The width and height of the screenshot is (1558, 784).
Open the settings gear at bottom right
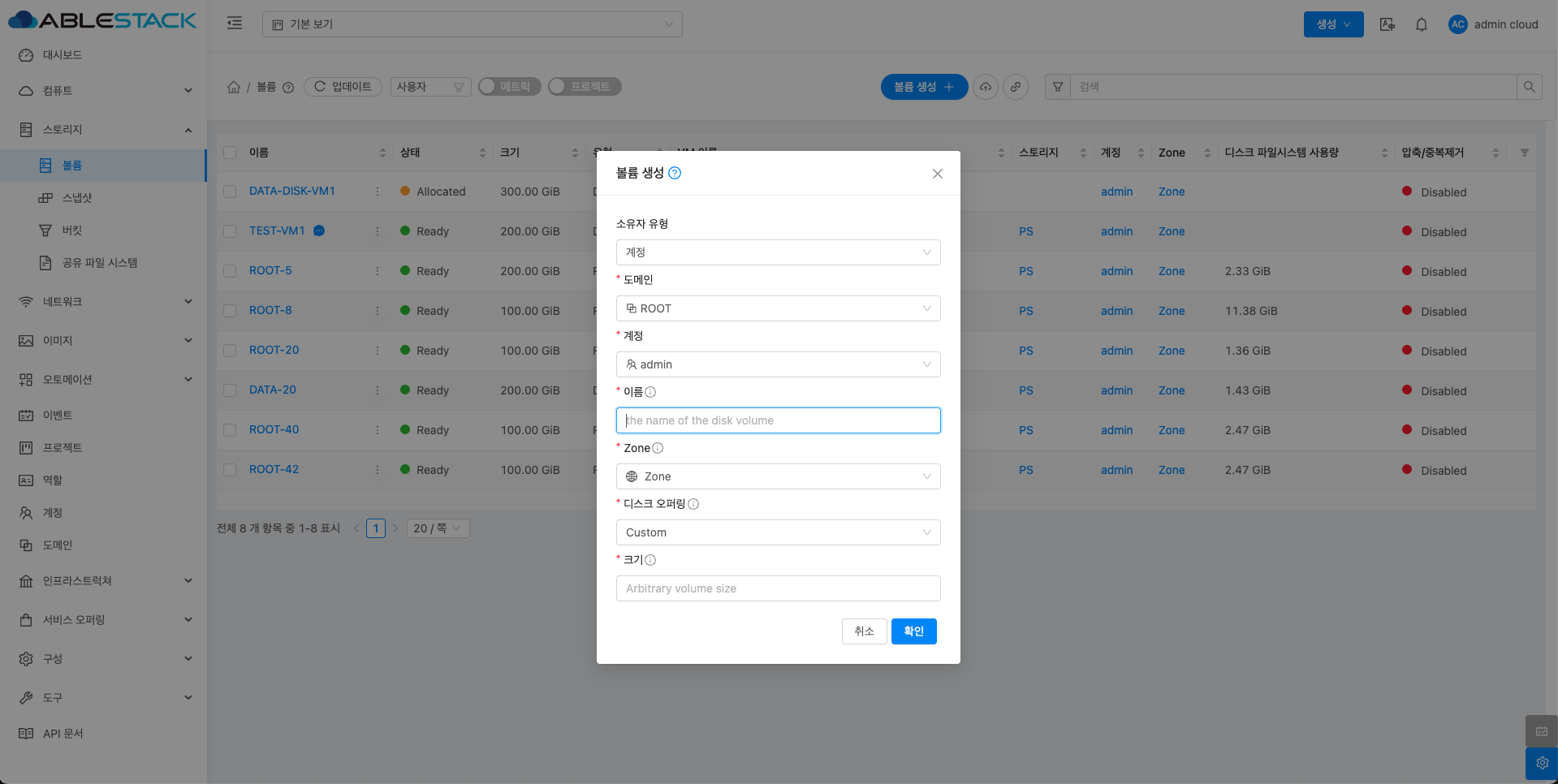pos(1541,763)
